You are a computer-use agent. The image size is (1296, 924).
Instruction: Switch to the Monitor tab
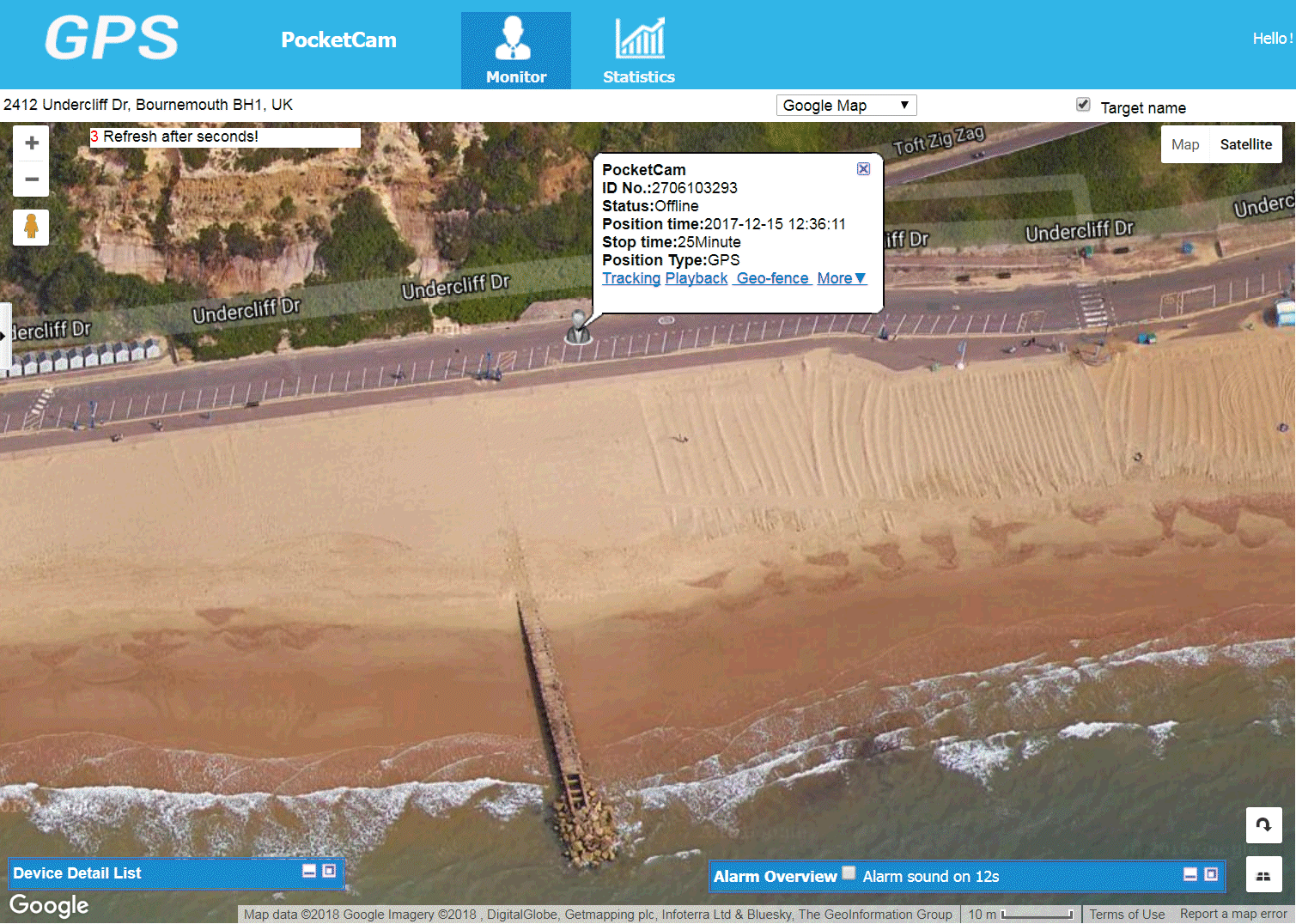click(515, 52)
